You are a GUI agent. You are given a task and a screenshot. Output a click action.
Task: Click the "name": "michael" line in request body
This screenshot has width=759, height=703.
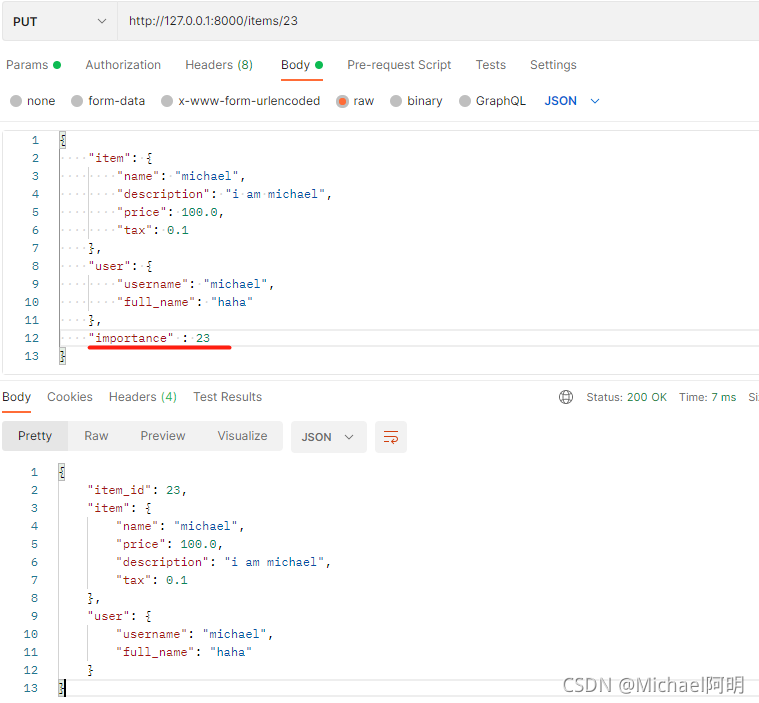(181, 176)
